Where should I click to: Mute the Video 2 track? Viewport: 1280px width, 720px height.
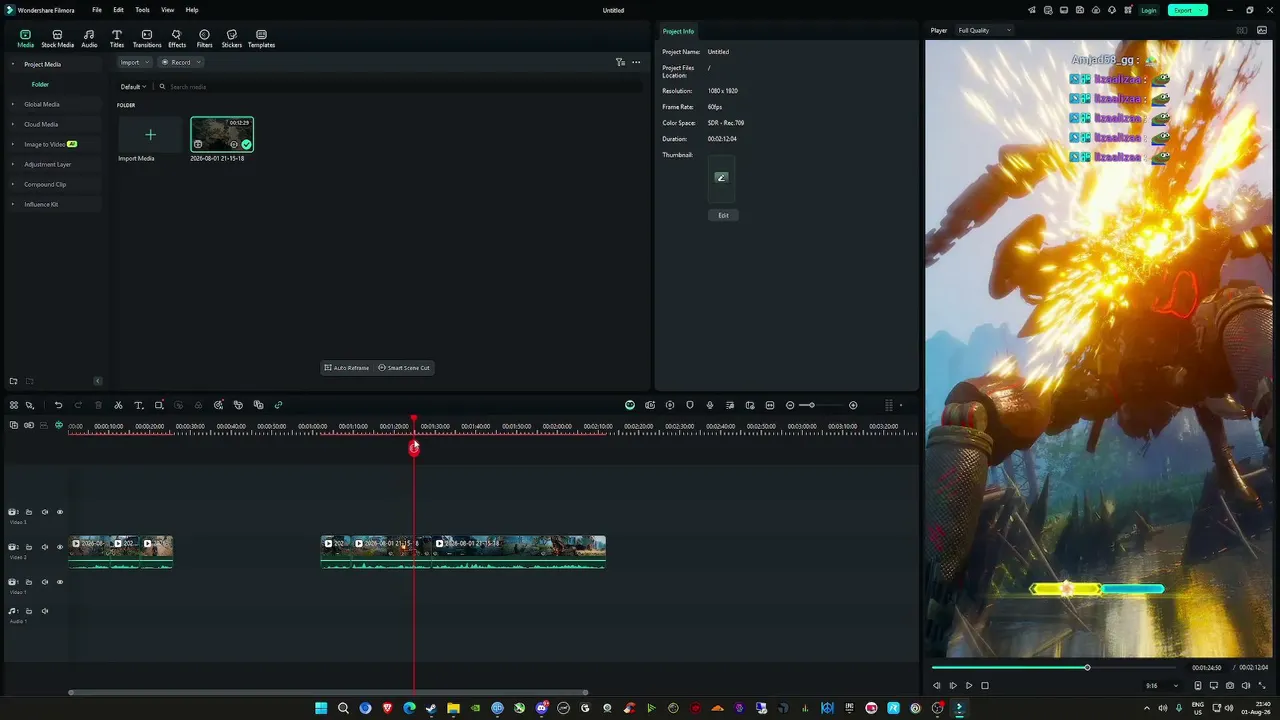click(45, 547)
